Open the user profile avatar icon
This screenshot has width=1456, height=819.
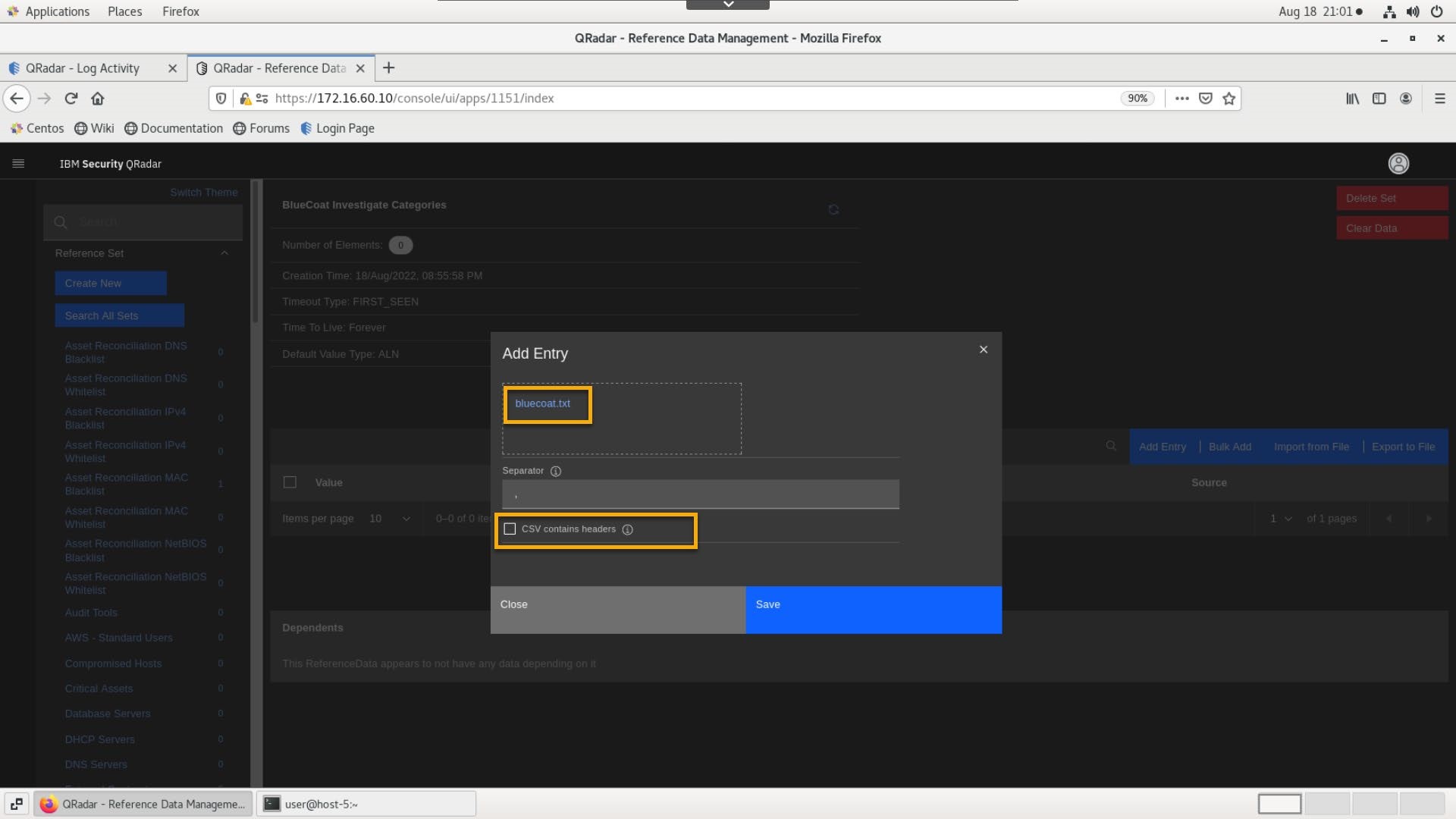[x=1398, y=164]
